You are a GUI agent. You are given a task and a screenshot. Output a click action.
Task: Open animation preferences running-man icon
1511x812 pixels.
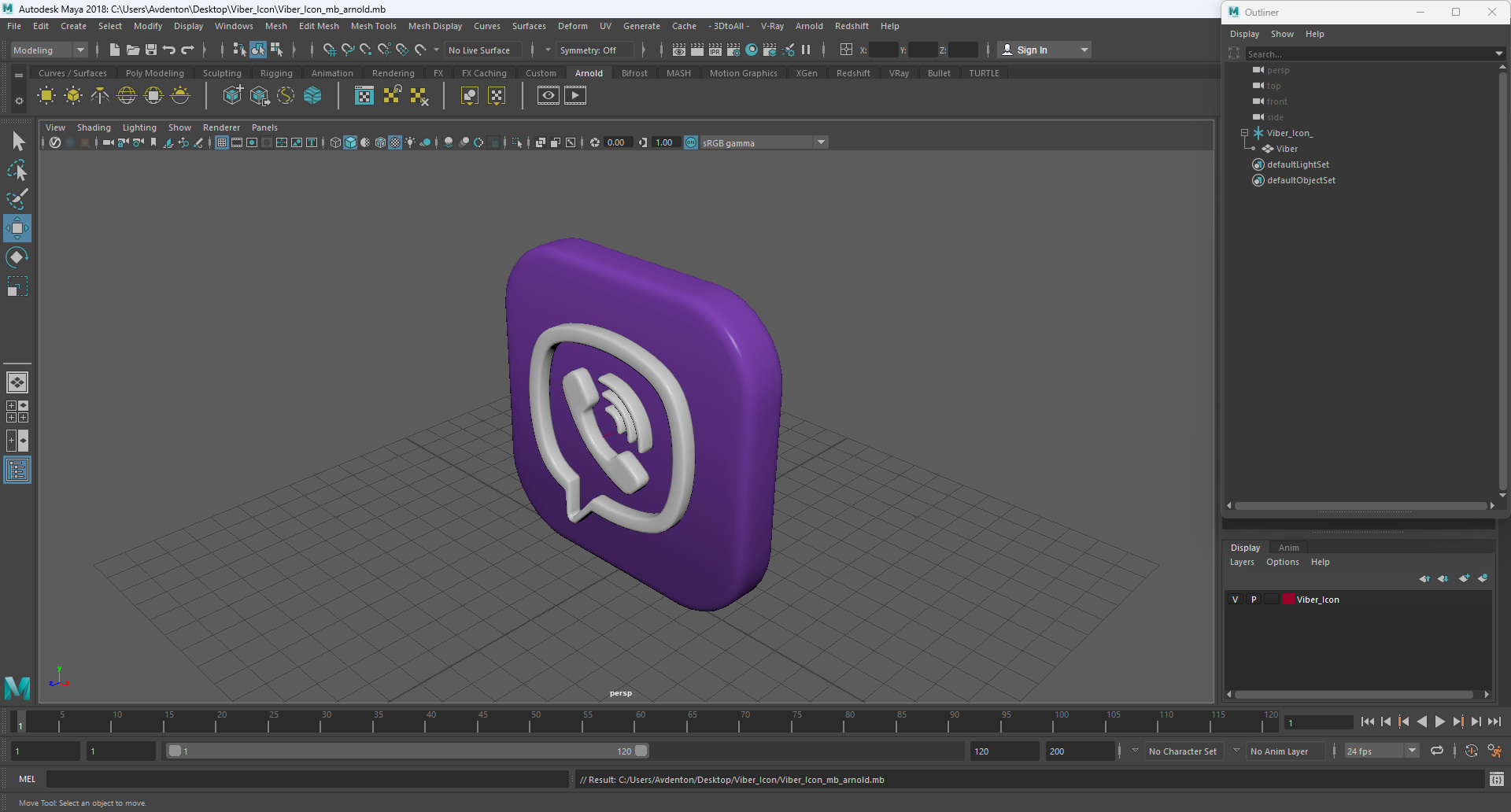click(1494, 751)
